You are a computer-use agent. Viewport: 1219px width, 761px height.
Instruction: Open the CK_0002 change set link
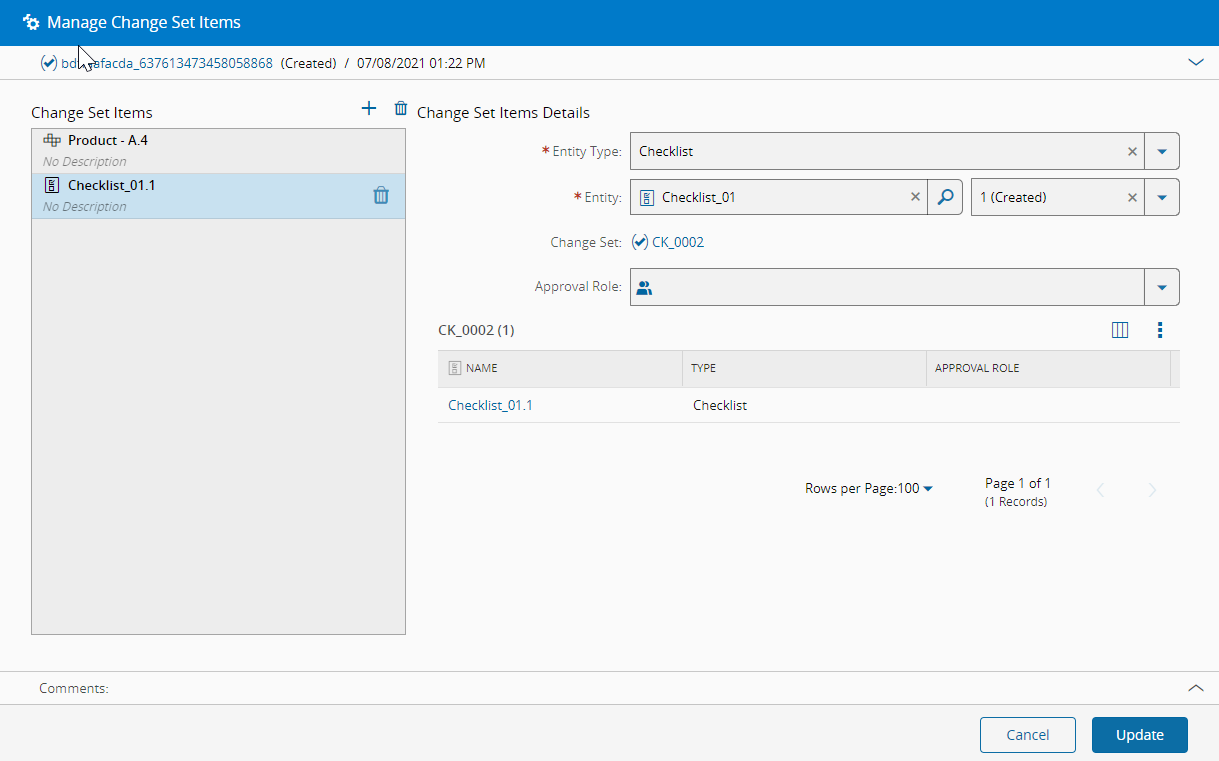(677, 242)
